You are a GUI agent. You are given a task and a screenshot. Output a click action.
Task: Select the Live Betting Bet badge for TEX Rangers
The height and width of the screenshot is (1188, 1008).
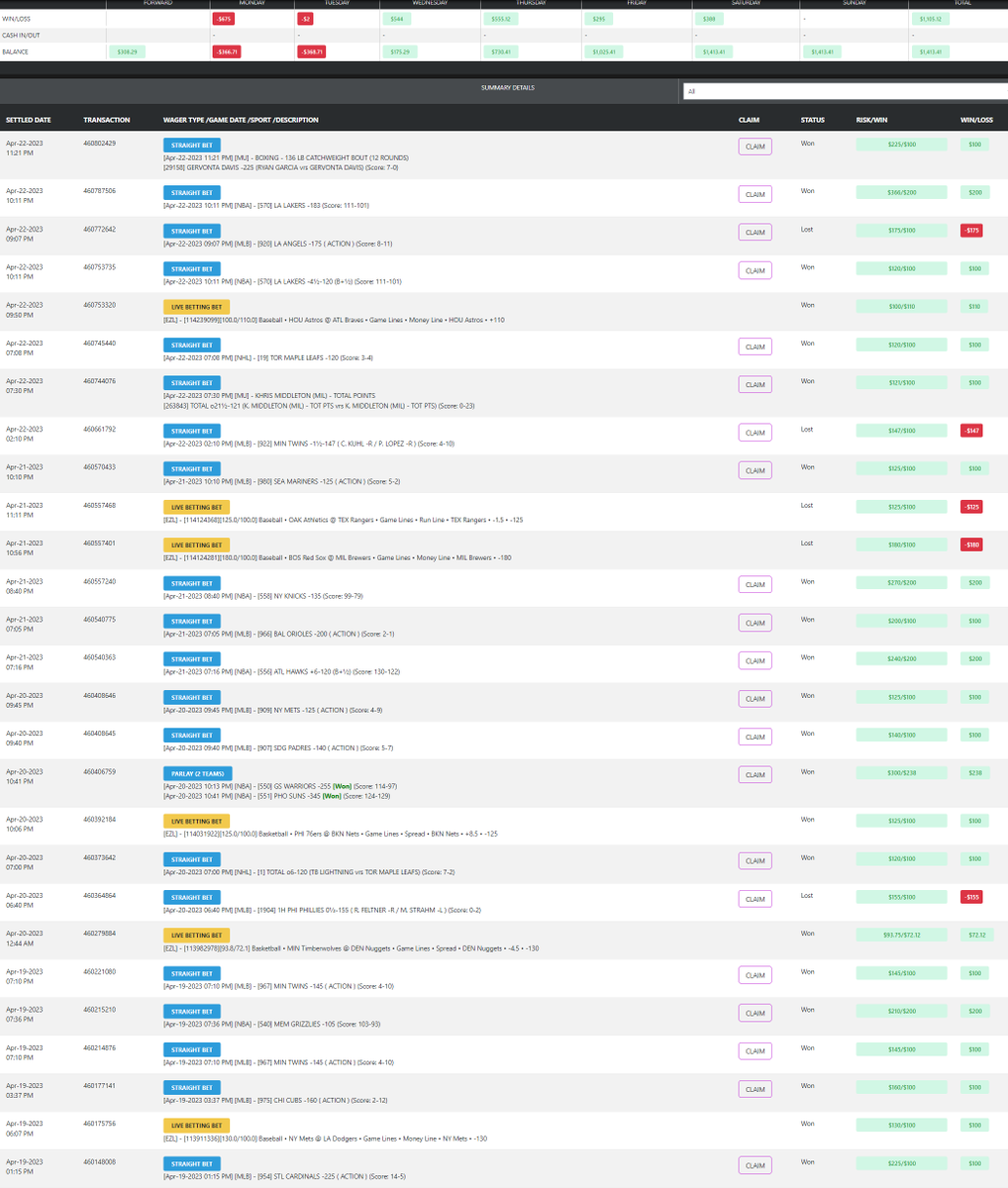tap(196, 507)
